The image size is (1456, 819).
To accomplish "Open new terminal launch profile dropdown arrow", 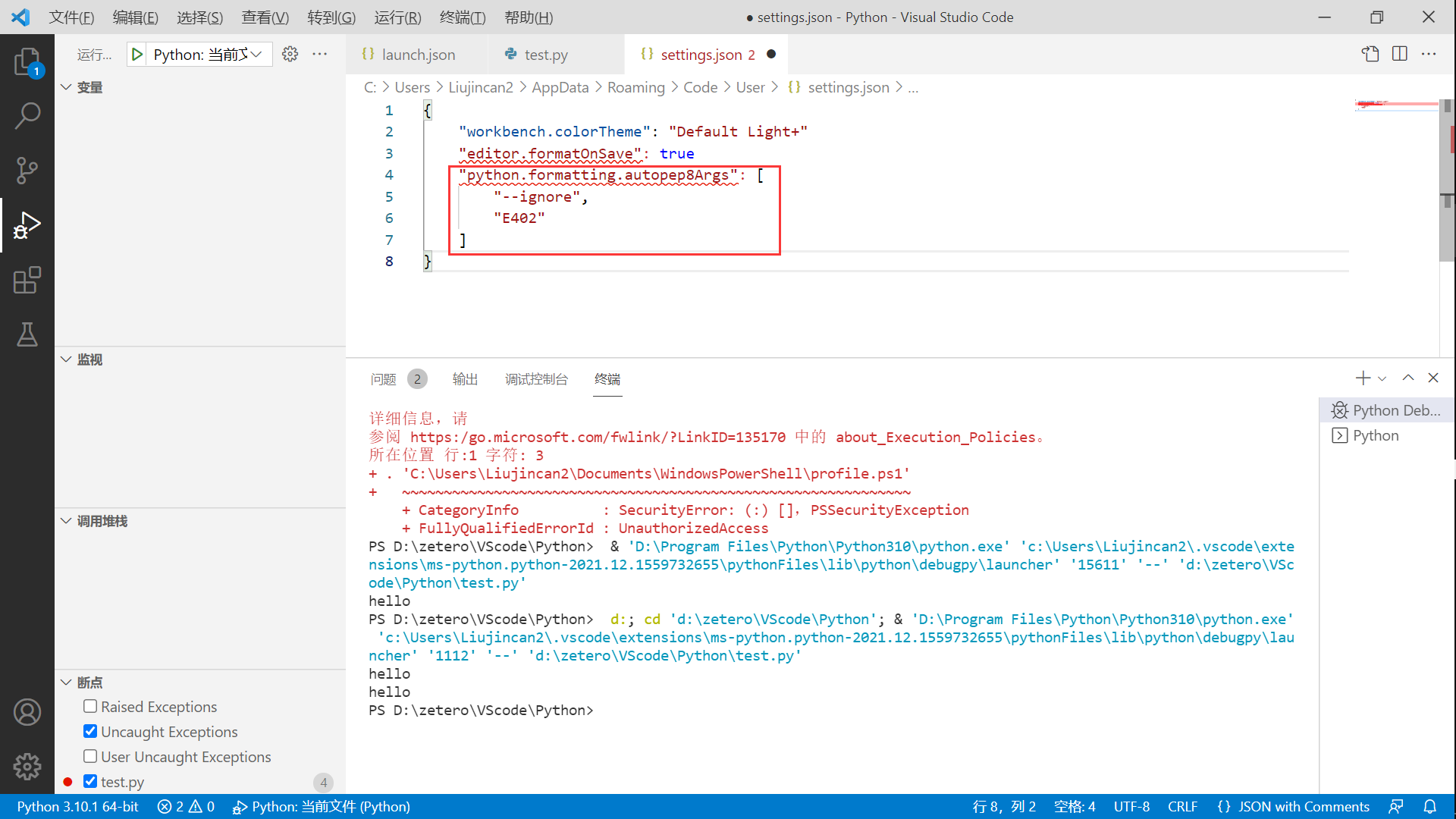I will click(x=1382, y=378).
